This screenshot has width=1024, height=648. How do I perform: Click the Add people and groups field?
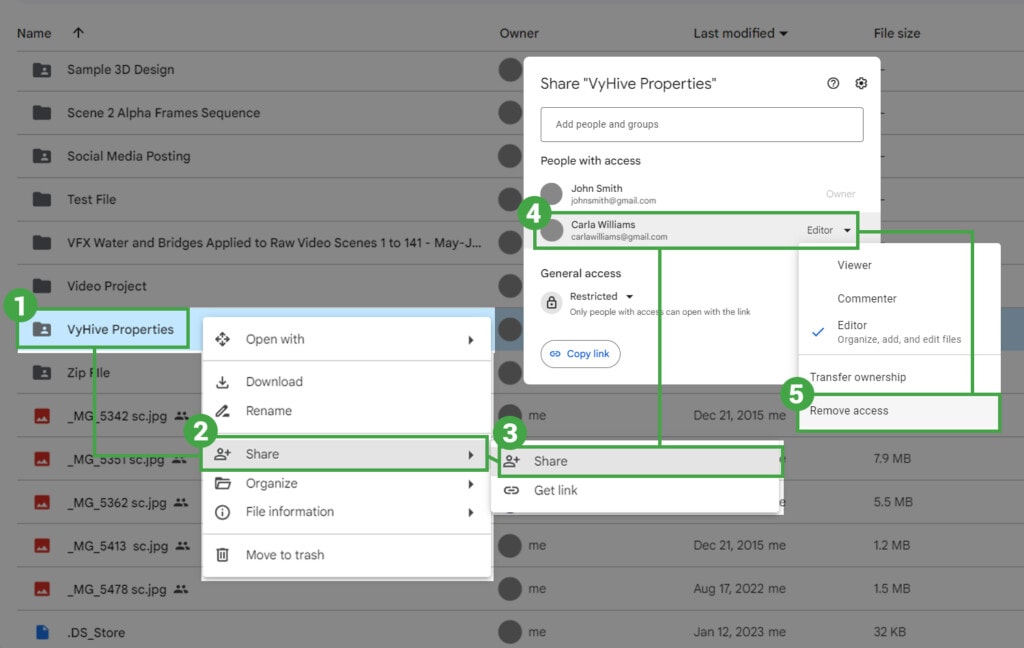701,124
